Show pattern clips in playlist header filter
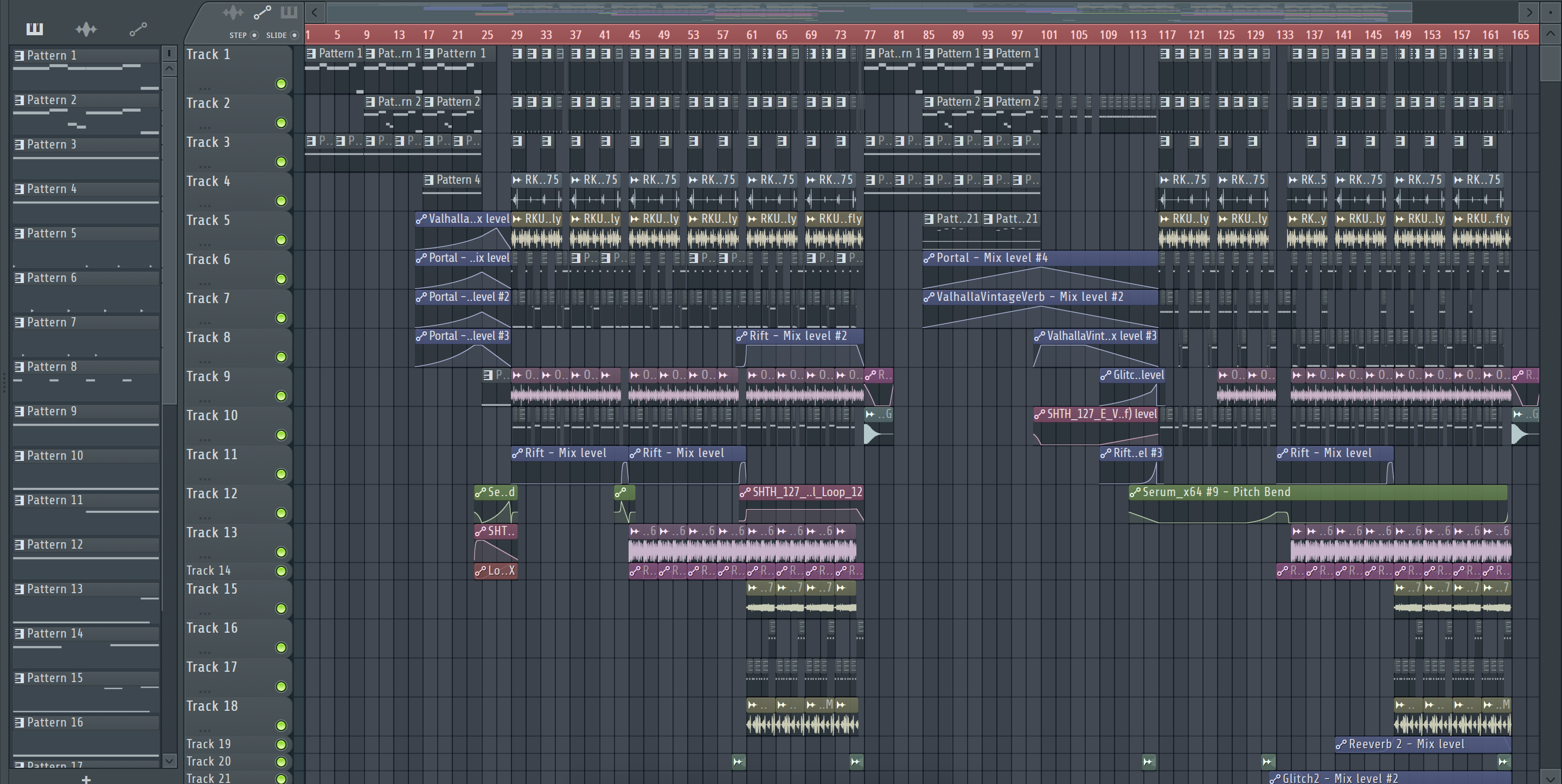The width and height of the screenshot is (1562, 784). 289,12
